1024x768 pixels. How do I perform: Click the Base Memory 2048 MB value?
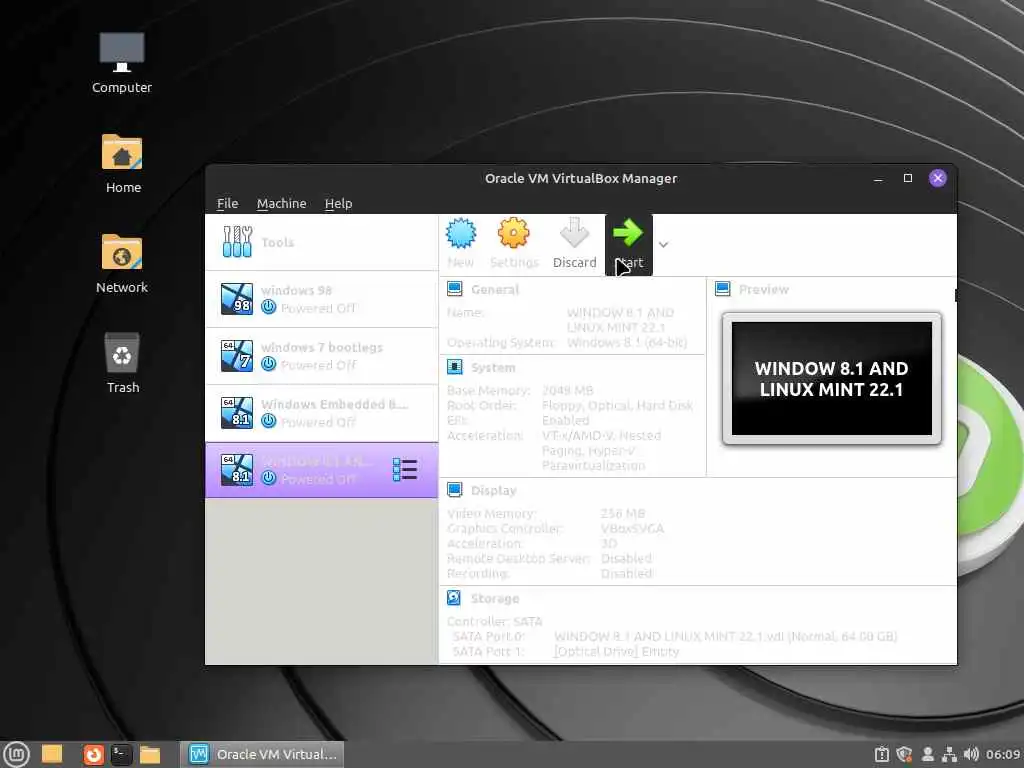click(568, 391)
